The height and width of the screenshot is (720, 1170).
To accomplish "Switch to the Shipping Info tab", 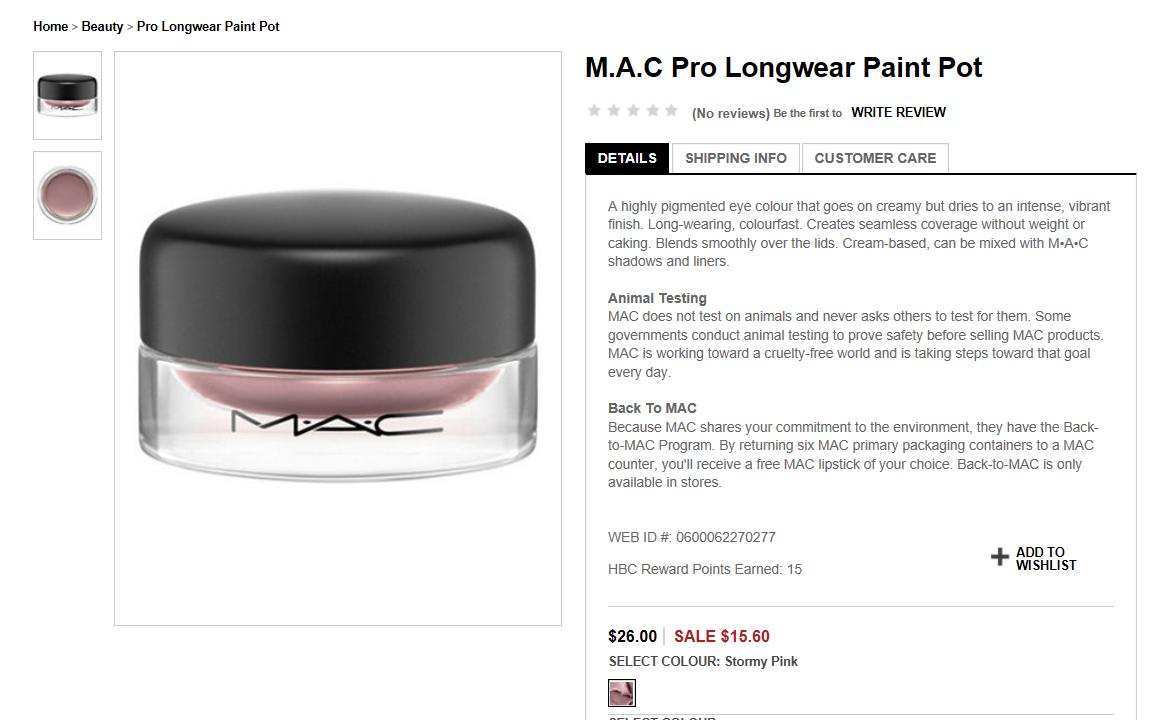I will click(x=736, y=158).
